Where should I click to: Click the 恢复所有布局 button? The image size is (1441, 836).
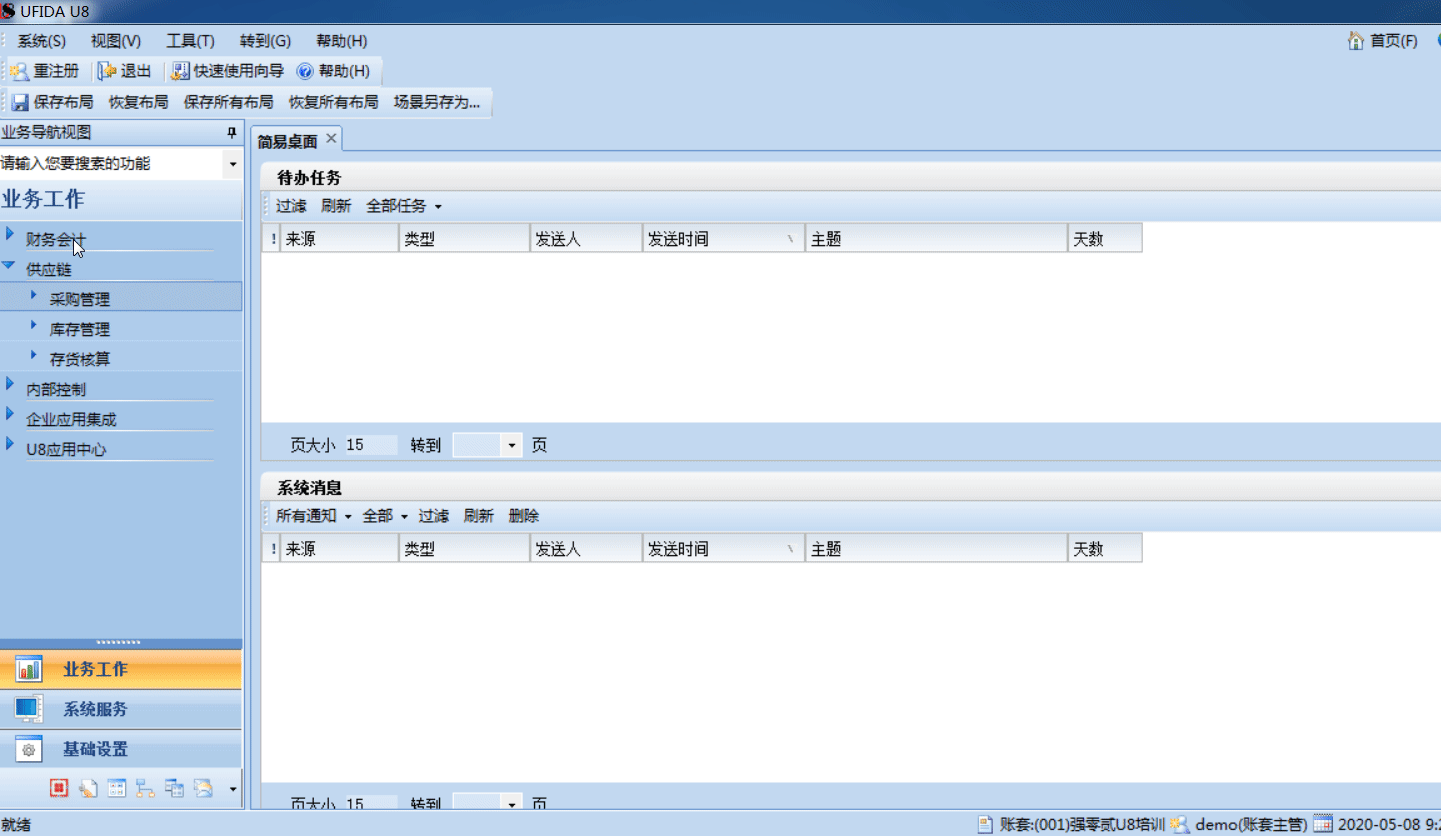(333, 102)
